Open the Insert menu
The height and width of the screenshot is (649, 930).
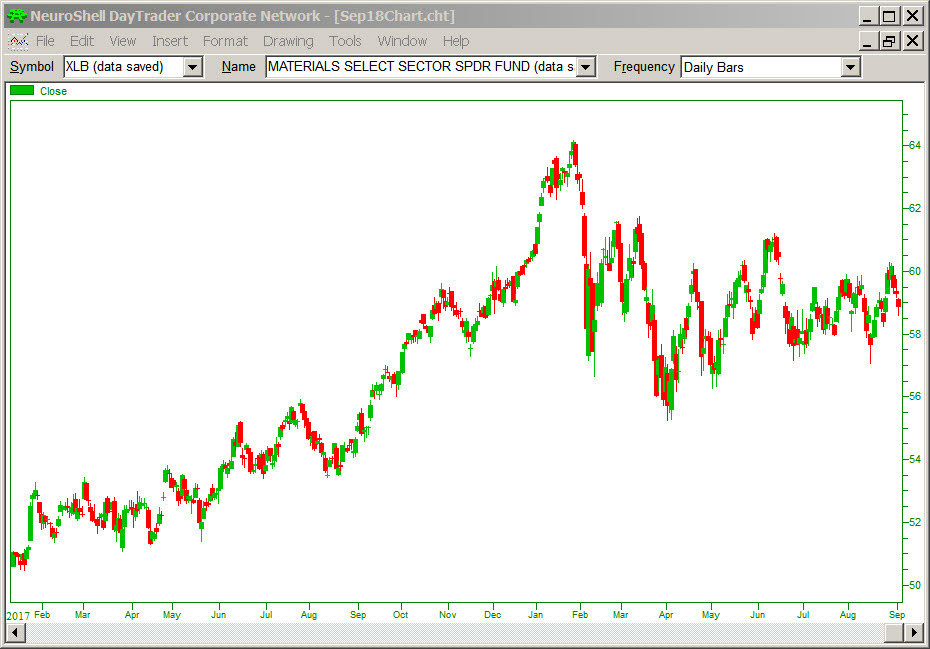click(x=170, y=41)
